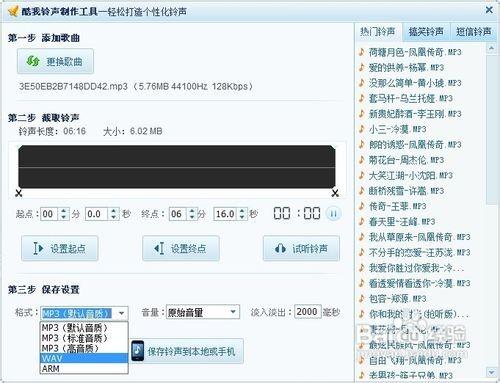Click music note icon beside 荷塘月色-凤凰传奇

coord(362,52)
